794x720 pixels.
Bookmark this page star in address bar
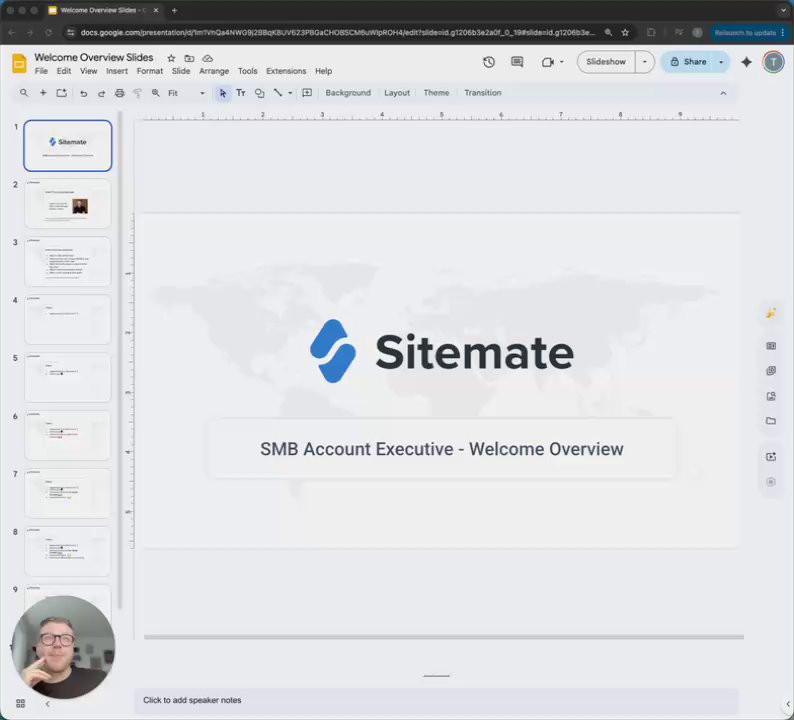(x=625, y=32)
